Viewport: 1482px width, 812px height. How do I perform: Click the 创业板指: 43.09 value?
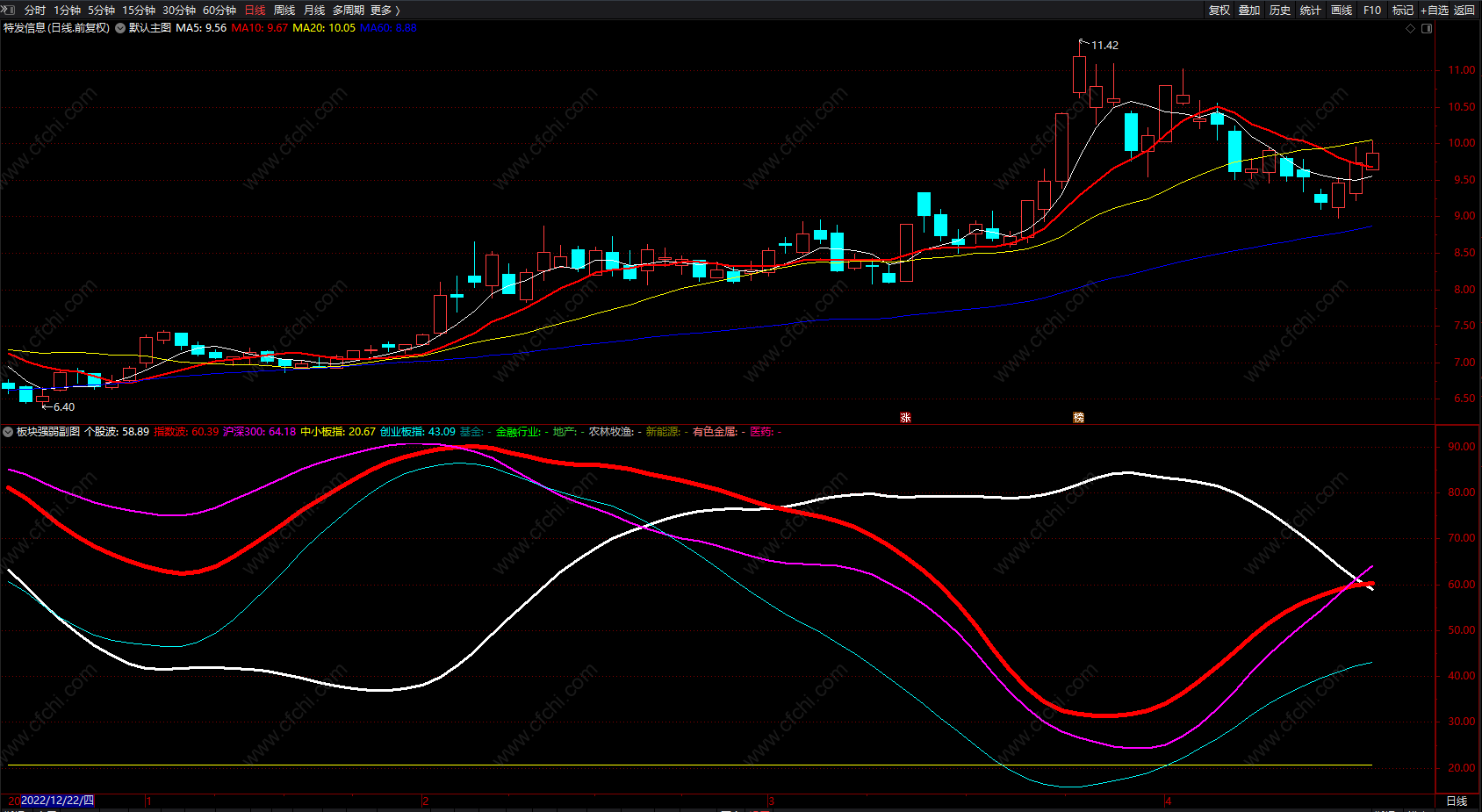tap(418, 432)
